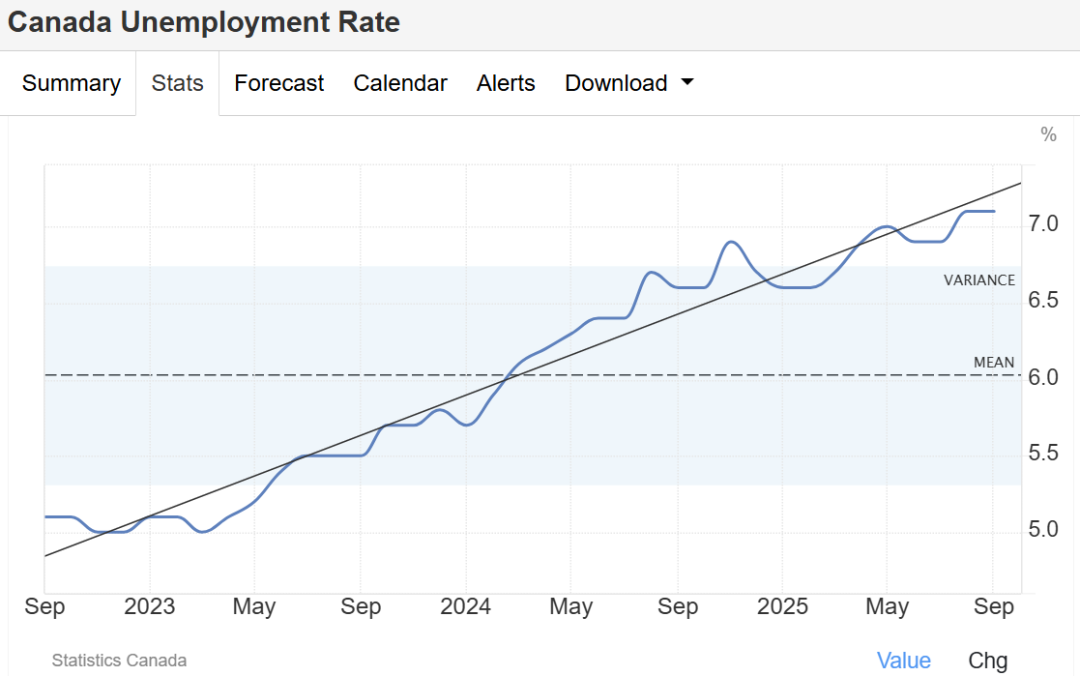Click the Canada Unemployment Rate heading

coord(204,23)
